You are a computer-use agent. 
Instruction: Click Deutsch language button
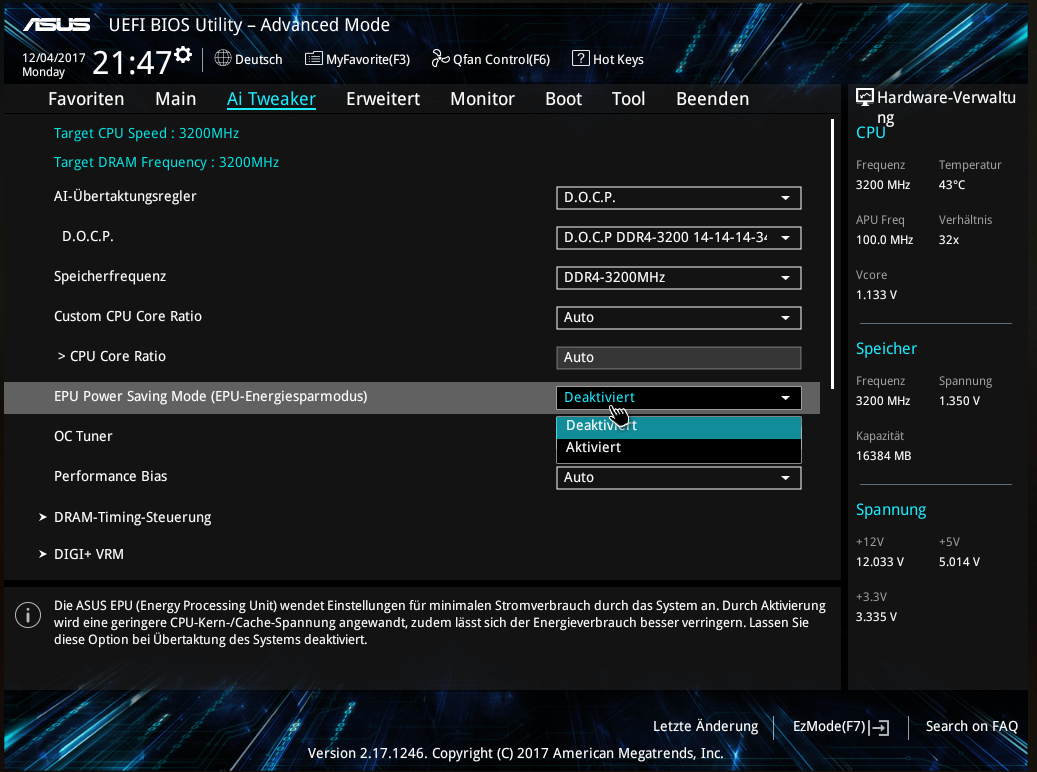pos(249,59)
